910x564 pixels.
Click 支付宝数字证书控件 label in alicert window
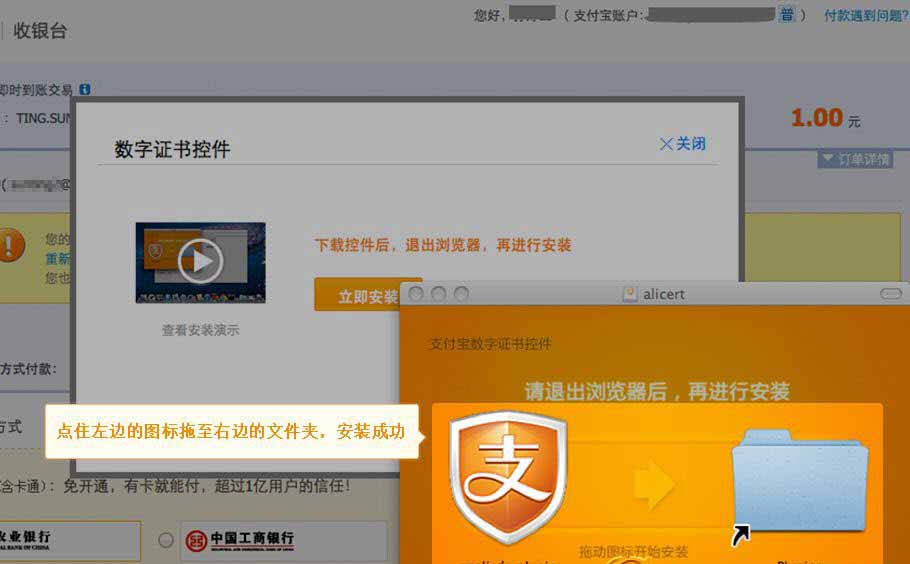coord(490,344)
